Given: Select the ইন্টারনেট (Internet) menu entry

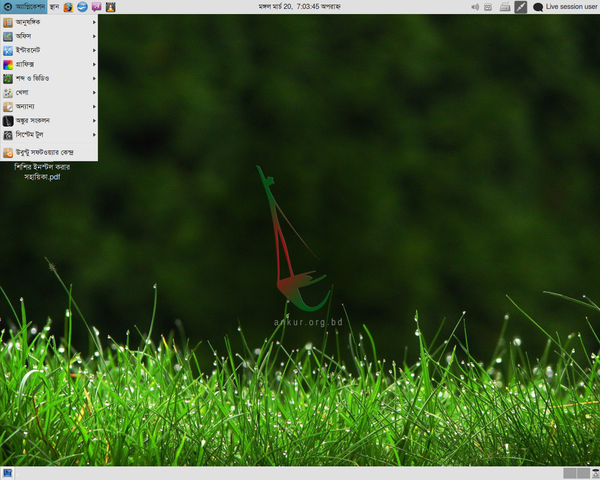Looking at the screenshot, I should [49, 51].
